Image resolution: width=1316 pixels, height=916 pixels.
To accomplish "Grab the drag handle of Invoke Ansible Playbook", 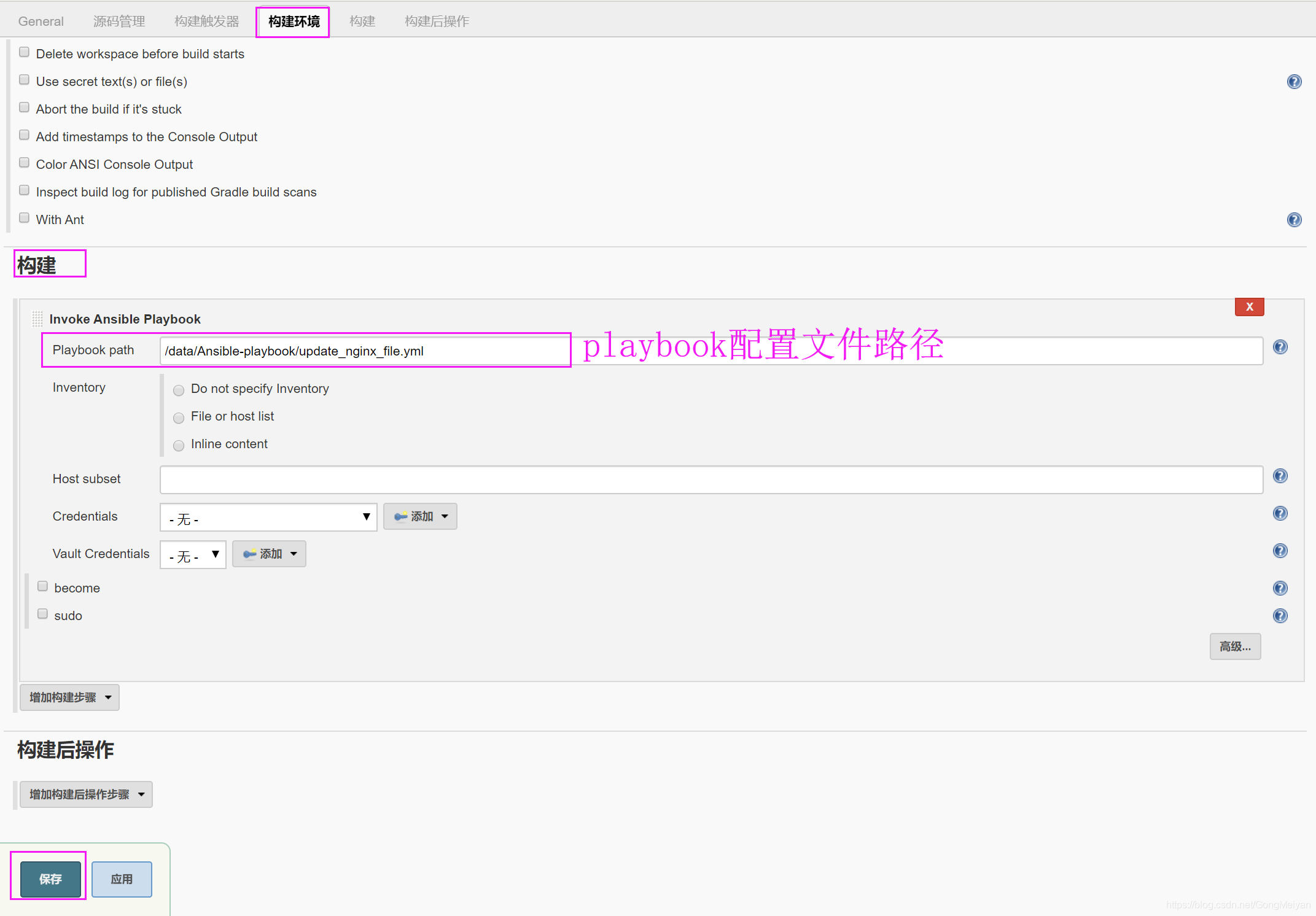I will tap(37, 319).
